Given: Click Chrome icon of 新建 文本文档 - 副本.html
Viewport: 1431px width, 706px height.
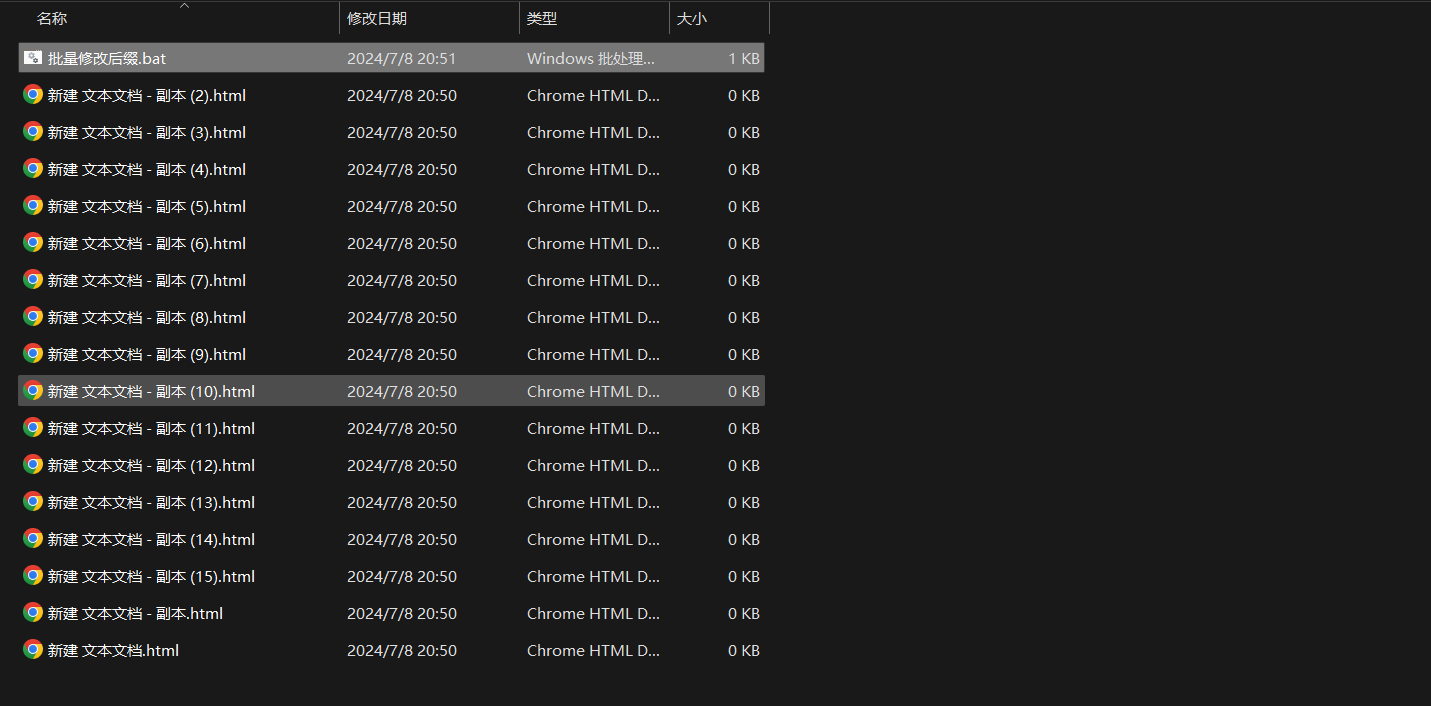Looking at the screenshot, I should pyautogui.click(x=33, y=613).
